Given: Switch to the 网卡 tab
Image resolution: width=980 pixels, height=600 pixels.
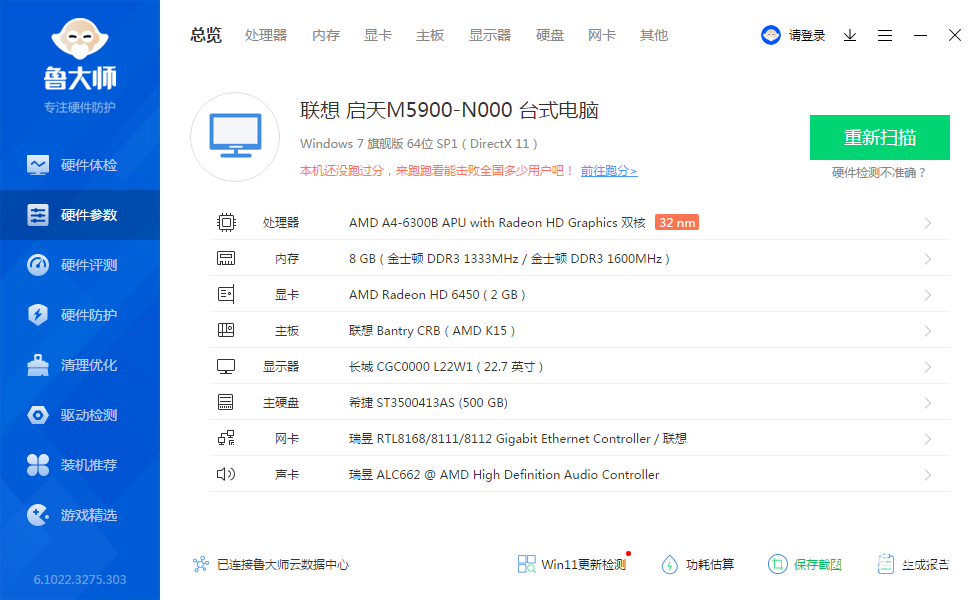Looking at the screenshot, I should [602, 36].
